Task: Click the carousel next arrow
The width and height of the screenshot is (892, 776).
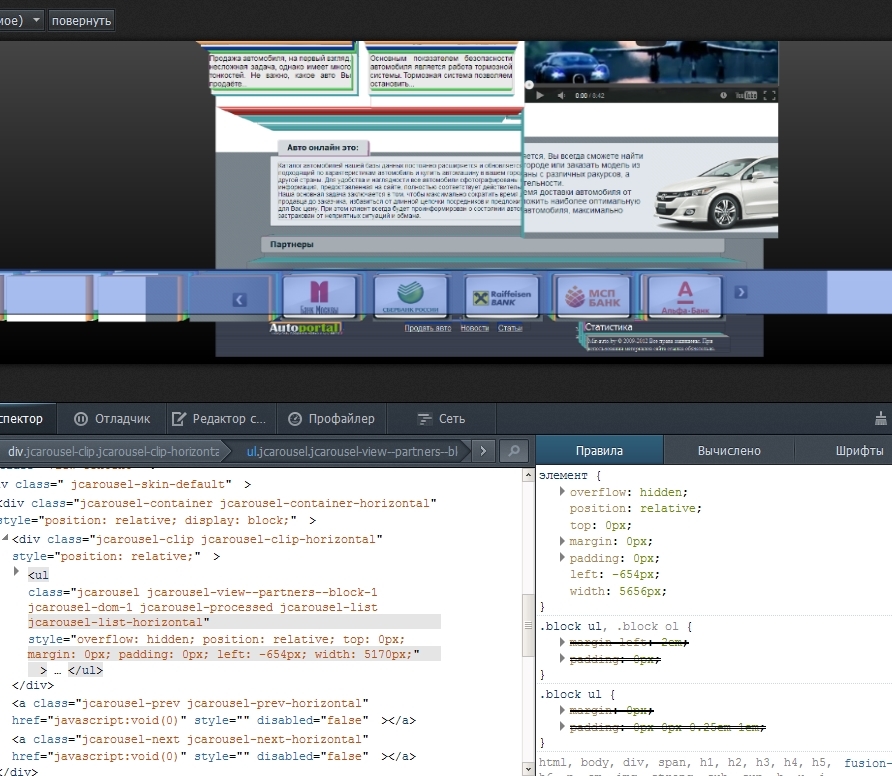Action: click(740, 293)
